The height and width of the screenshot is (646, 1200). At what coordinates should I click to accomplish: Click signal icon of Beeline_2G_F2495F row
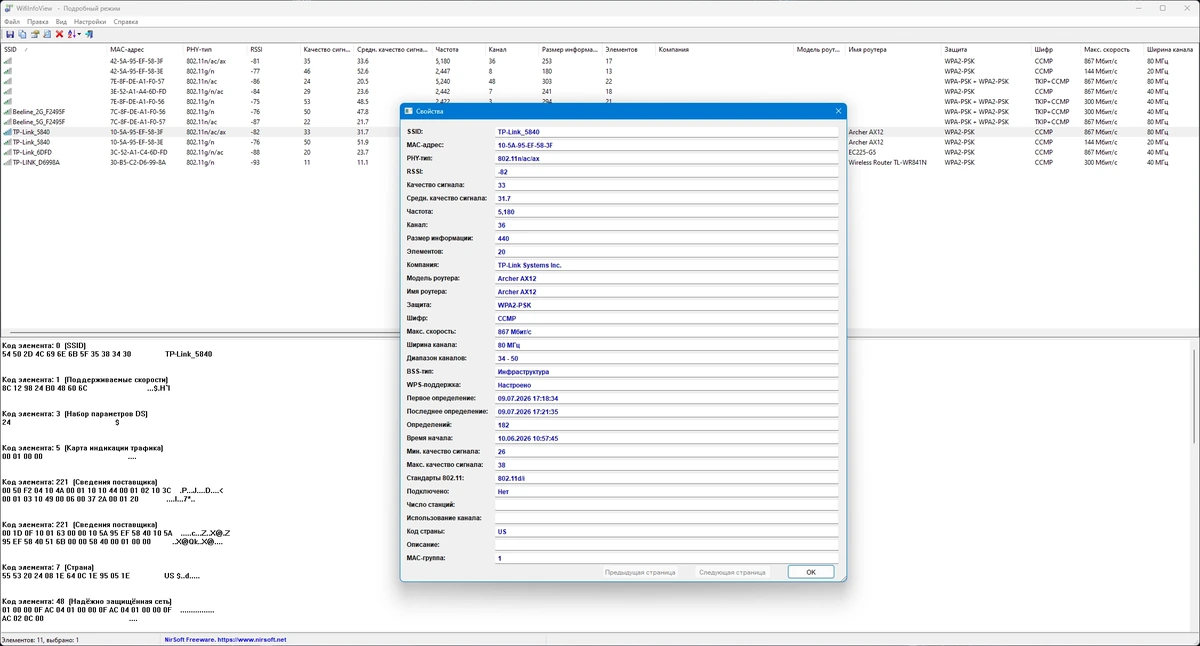[x=7, y=112]
